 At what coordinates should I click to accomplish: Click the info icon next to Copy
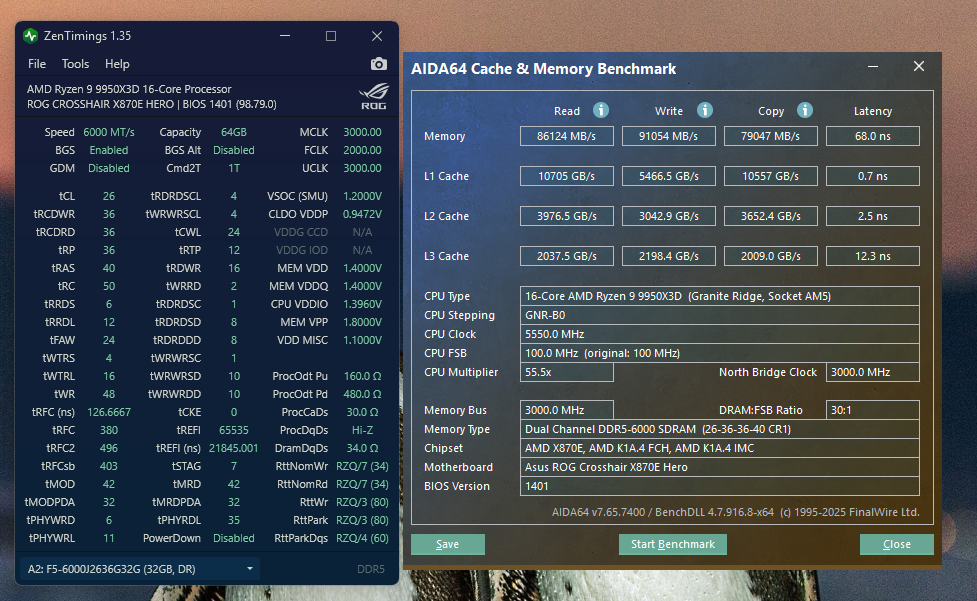point(805,110)
